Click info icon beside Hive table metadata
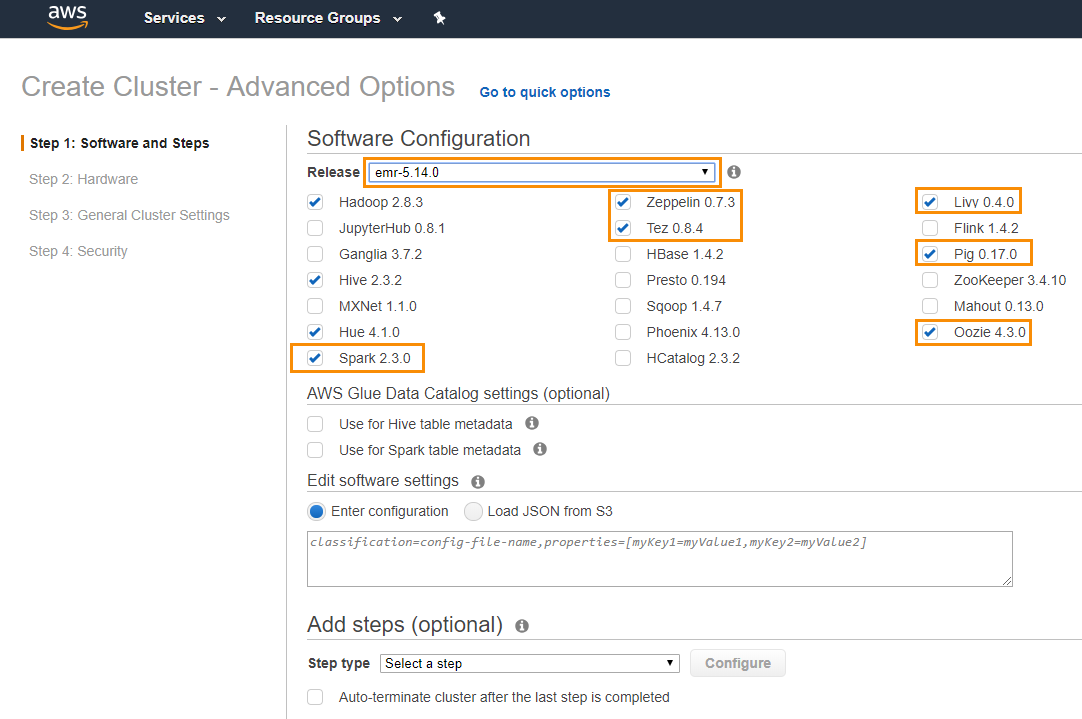This screenshot has height=719, width=1082. click(x=531, y=423)
